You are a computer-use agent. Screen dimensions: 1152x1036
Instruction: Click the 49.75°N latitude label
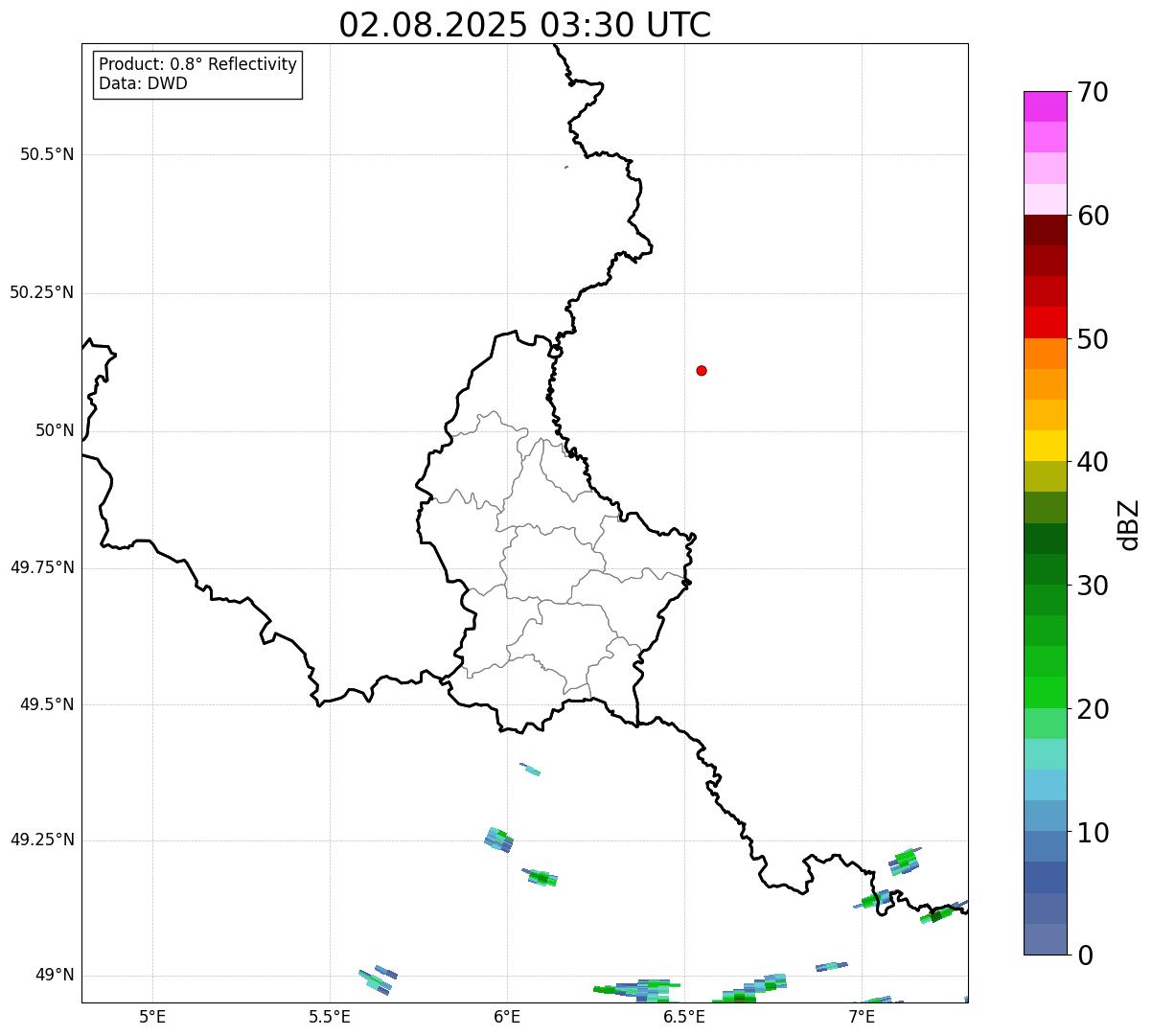pos(42,567)
